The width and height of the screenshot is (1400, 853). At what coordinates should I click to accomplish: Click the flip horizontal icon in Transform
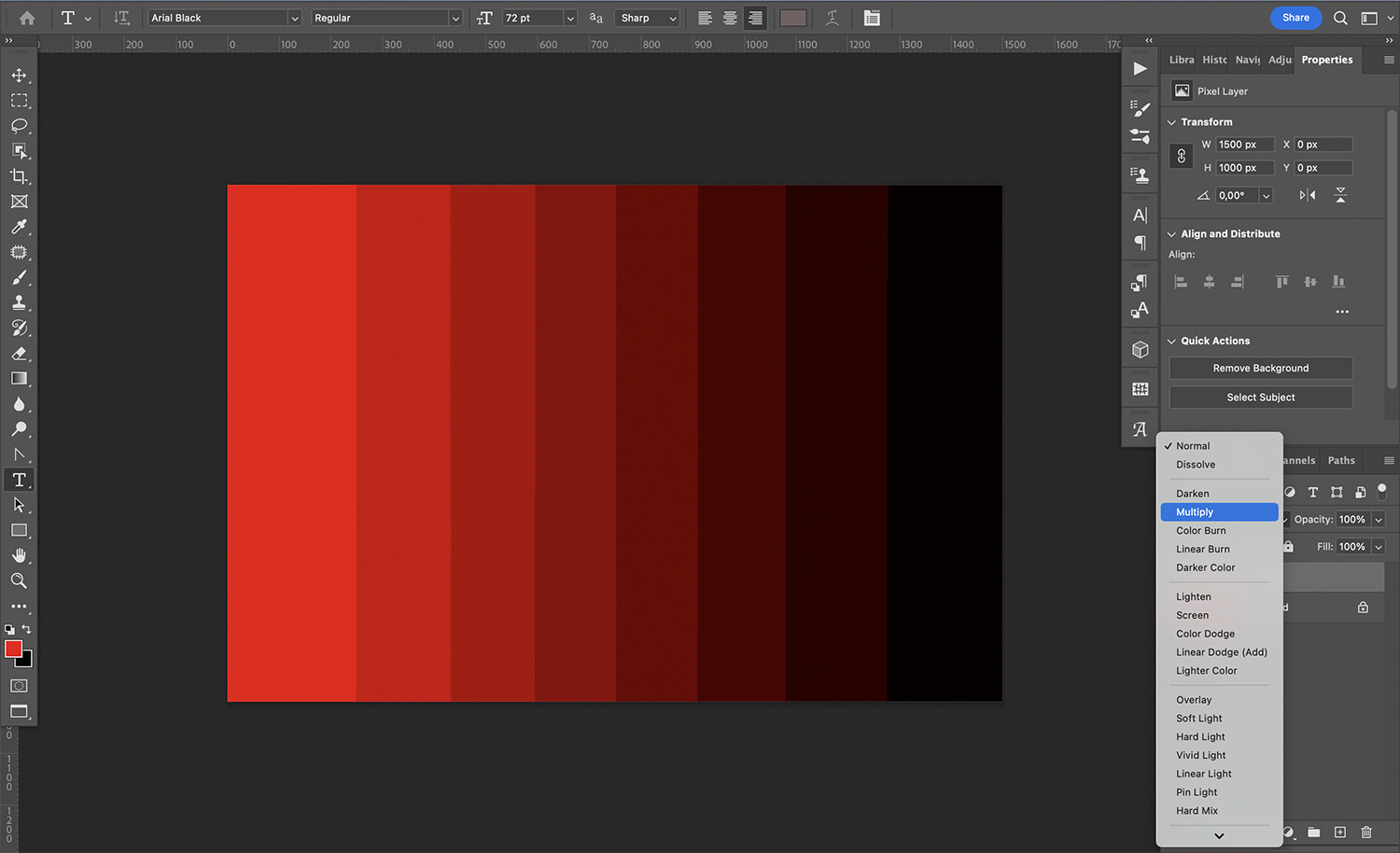tap(1307, 195)
